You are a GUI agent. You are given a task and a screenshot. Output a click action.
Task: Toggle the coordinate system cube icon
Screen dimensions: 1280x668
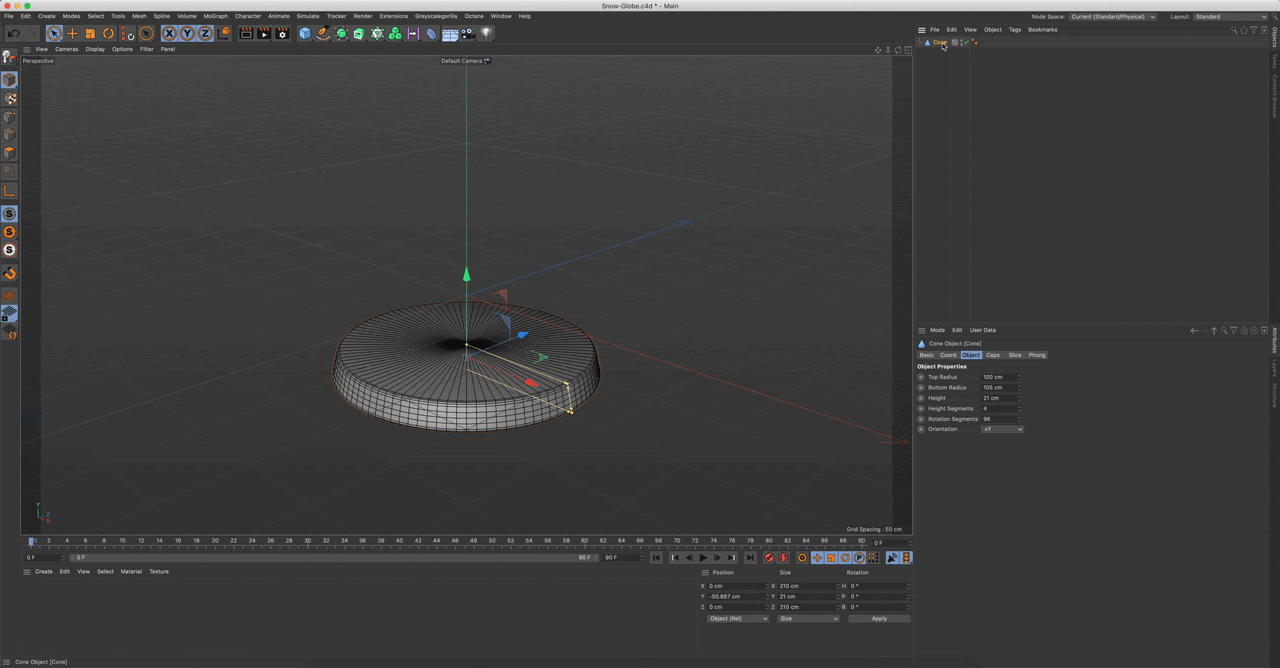click(223, 34)
